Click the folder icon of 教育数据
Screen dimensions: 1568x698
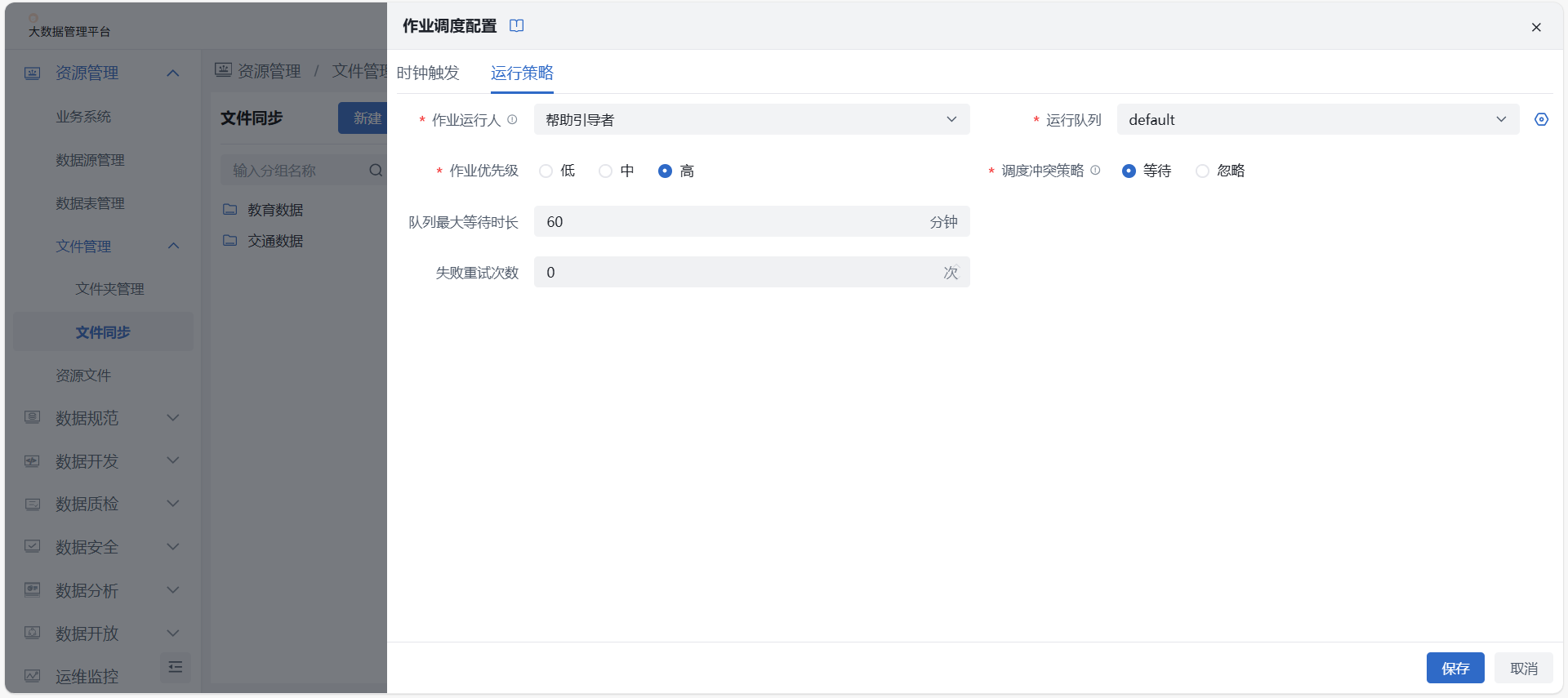tap(230, 209)
